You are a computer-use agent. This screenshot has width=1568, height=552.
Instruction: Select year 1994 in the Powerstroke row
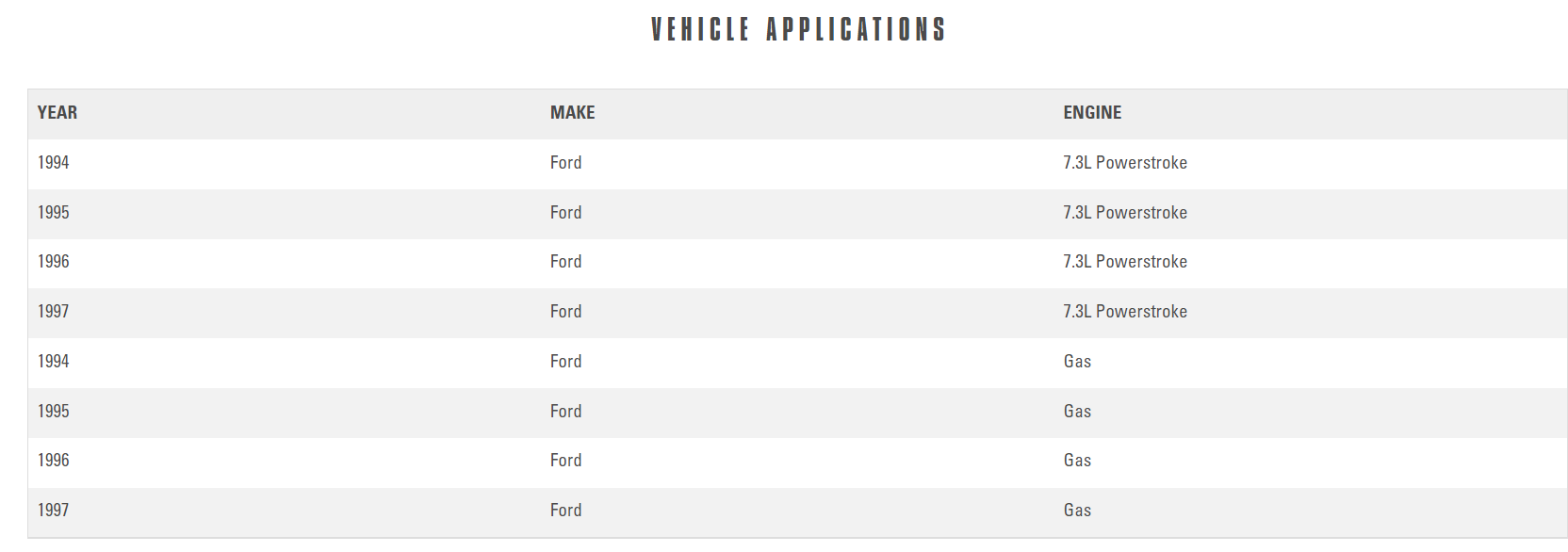click(54, 163)
